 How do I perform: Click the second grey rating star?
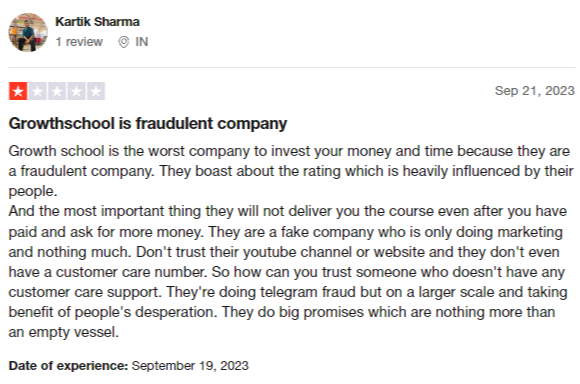coord(38,91)
